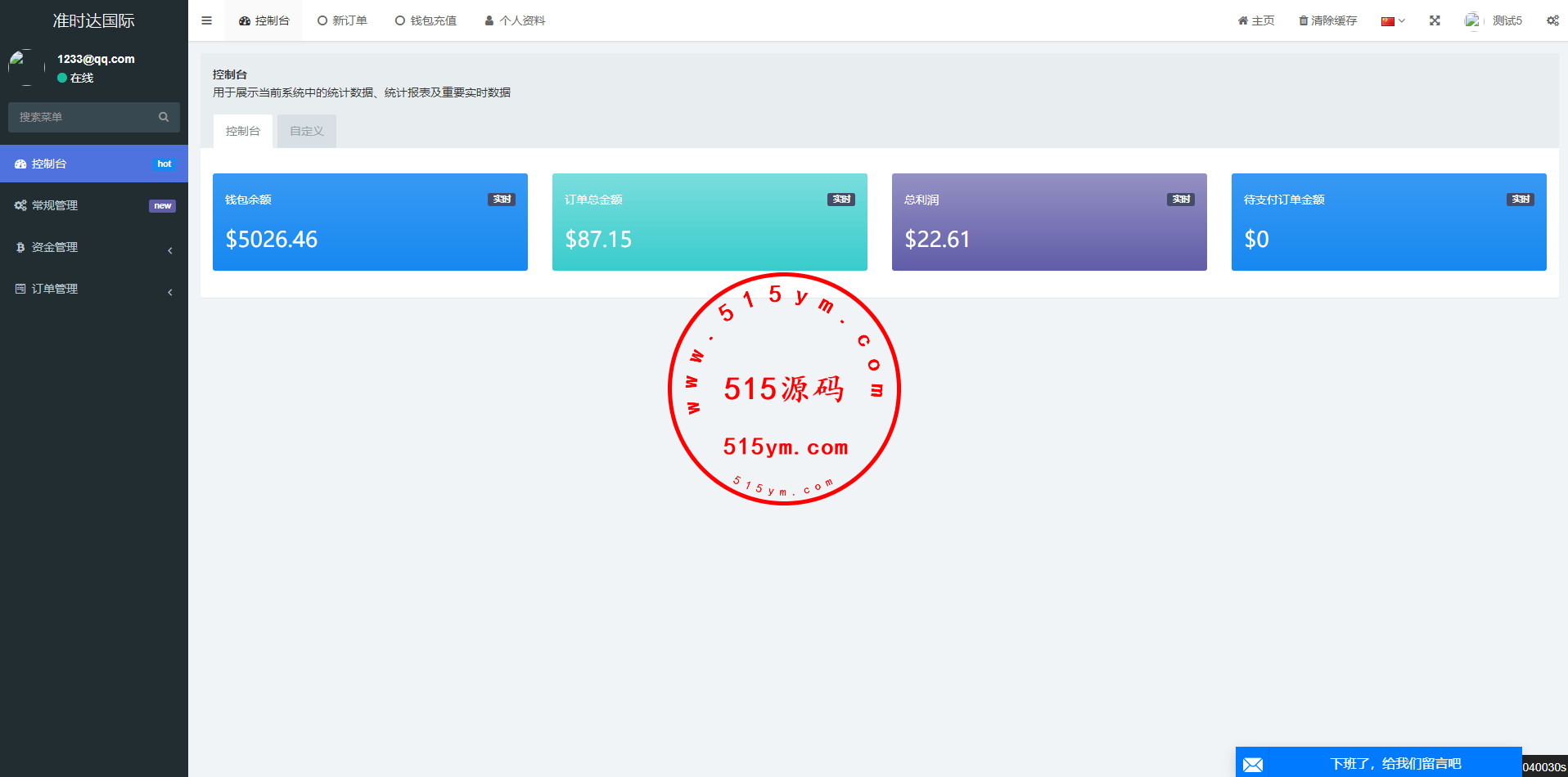Open settings gears icon in top bar
1568x777 pixels.
[x=1552, y=20]
